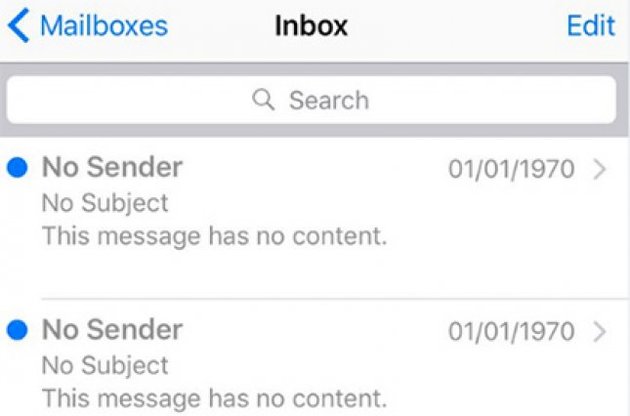The image size is (630, 416).
Task: Expand first message via right chevron
Action: point(600,170)
